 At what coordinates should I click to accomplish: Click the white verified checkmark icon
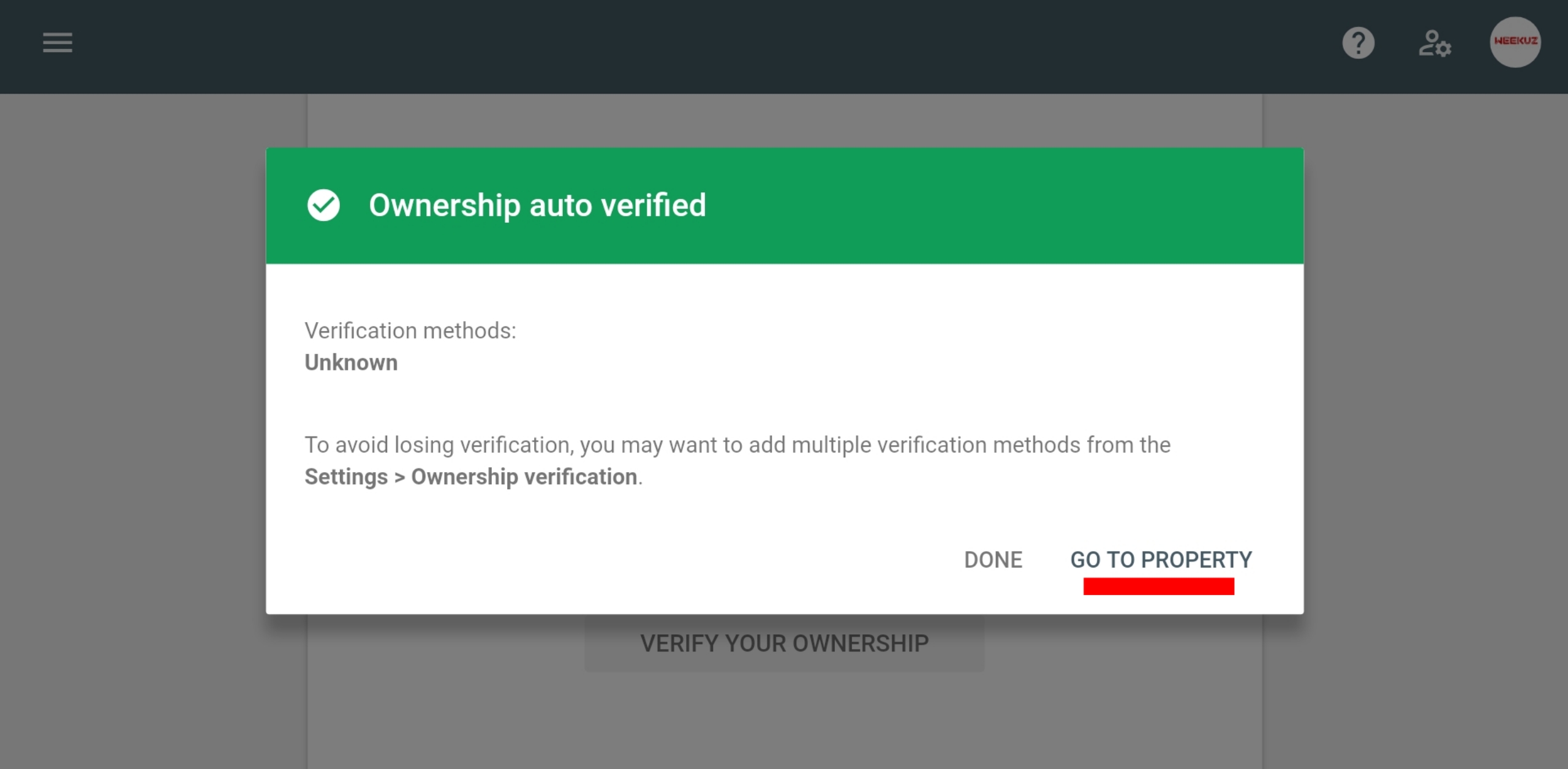(x=323, y=205)
